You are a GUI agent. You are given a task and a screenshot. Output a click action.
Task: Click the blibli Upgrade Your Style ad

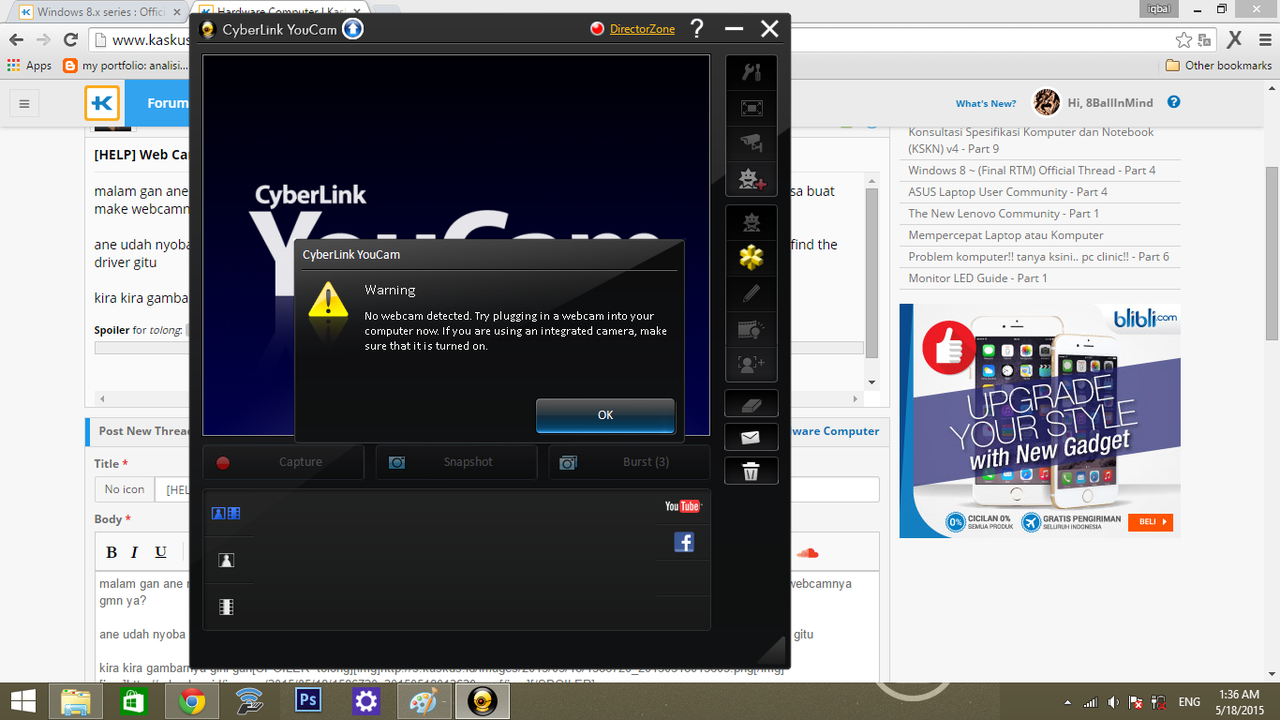(x=1040, y=421)
